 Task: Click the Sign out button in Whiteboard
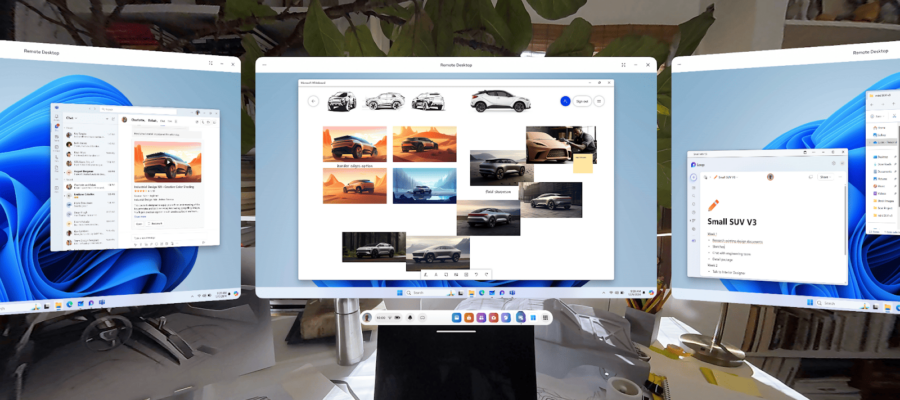(x=582, y=101)
